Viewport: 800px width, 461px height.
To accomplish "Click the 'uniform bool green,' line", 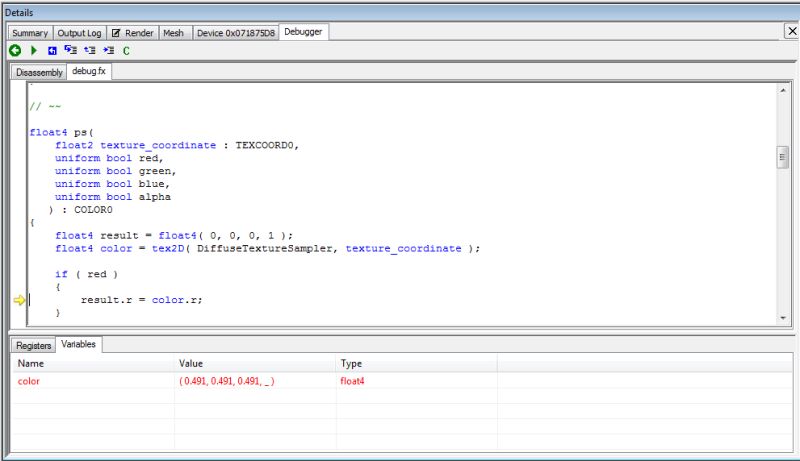I will (115, 171).
